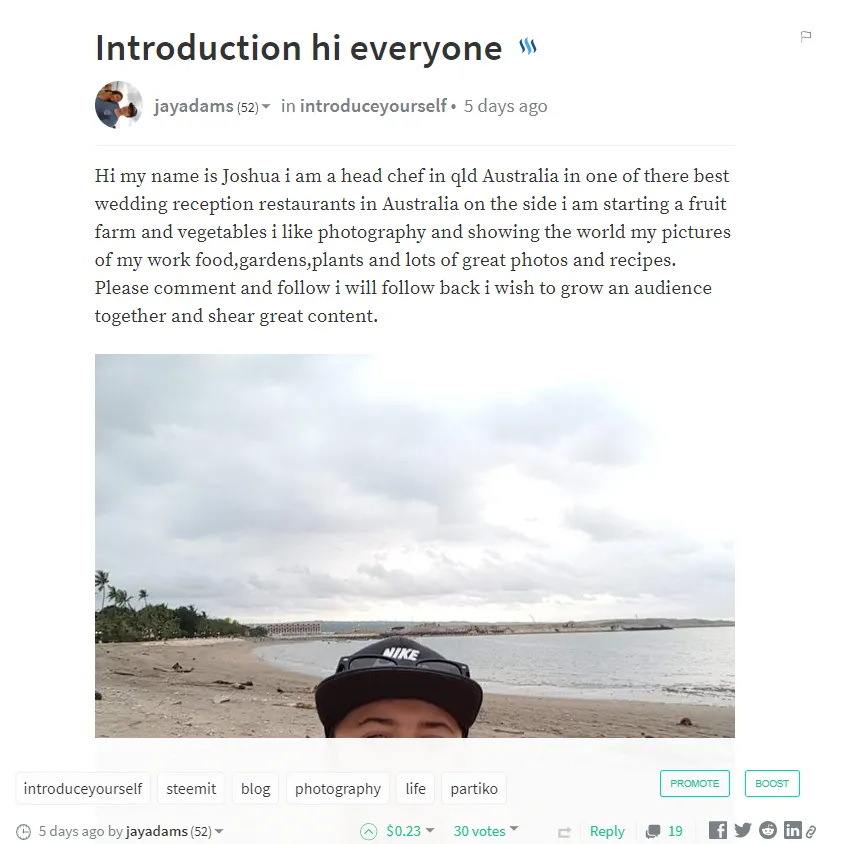
Task: Share the post on Twitter
Action: point(743,830)
